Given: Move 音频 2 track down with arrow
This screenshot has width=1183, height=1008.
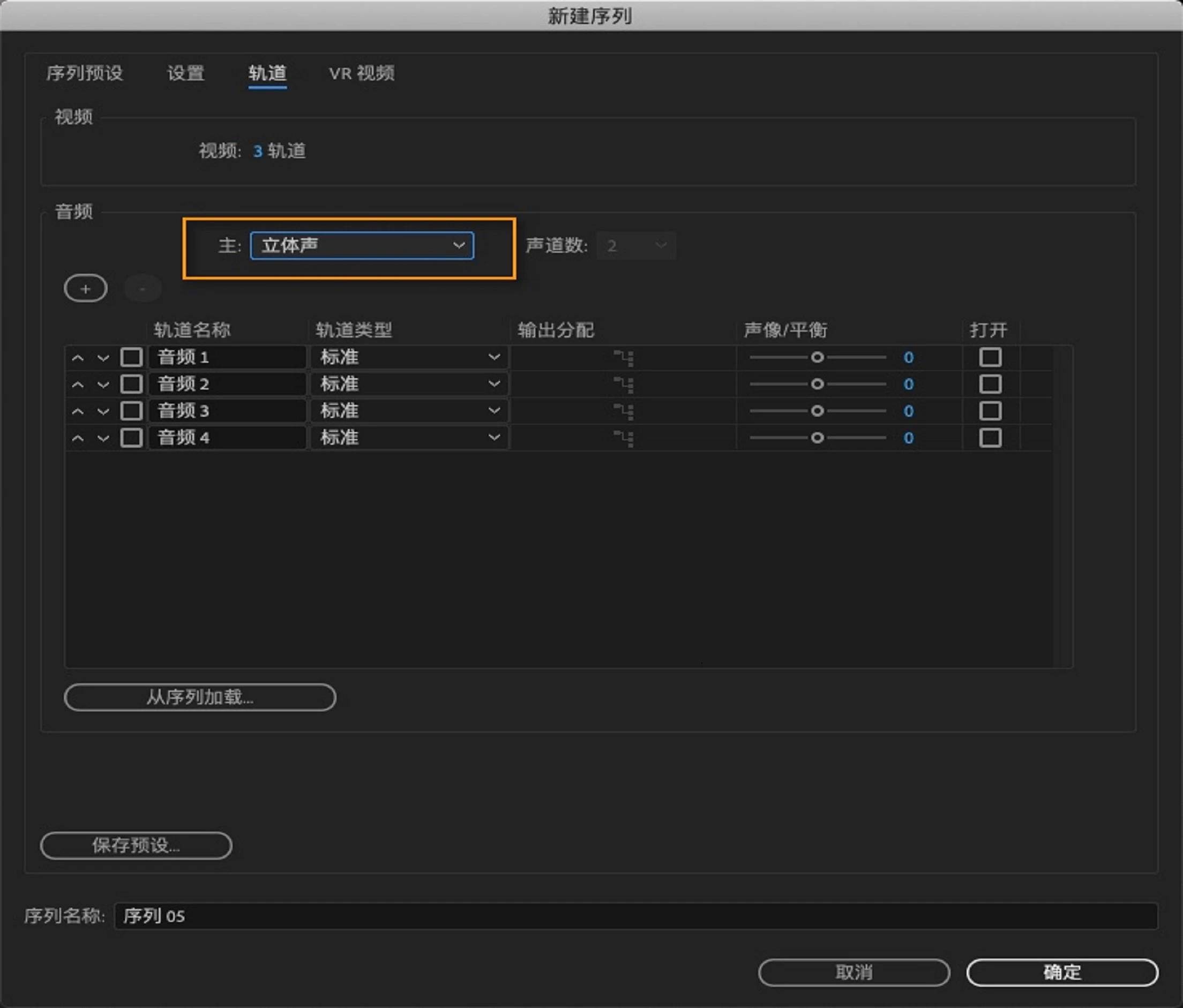Looking at the screenshot, I should 103,385.
